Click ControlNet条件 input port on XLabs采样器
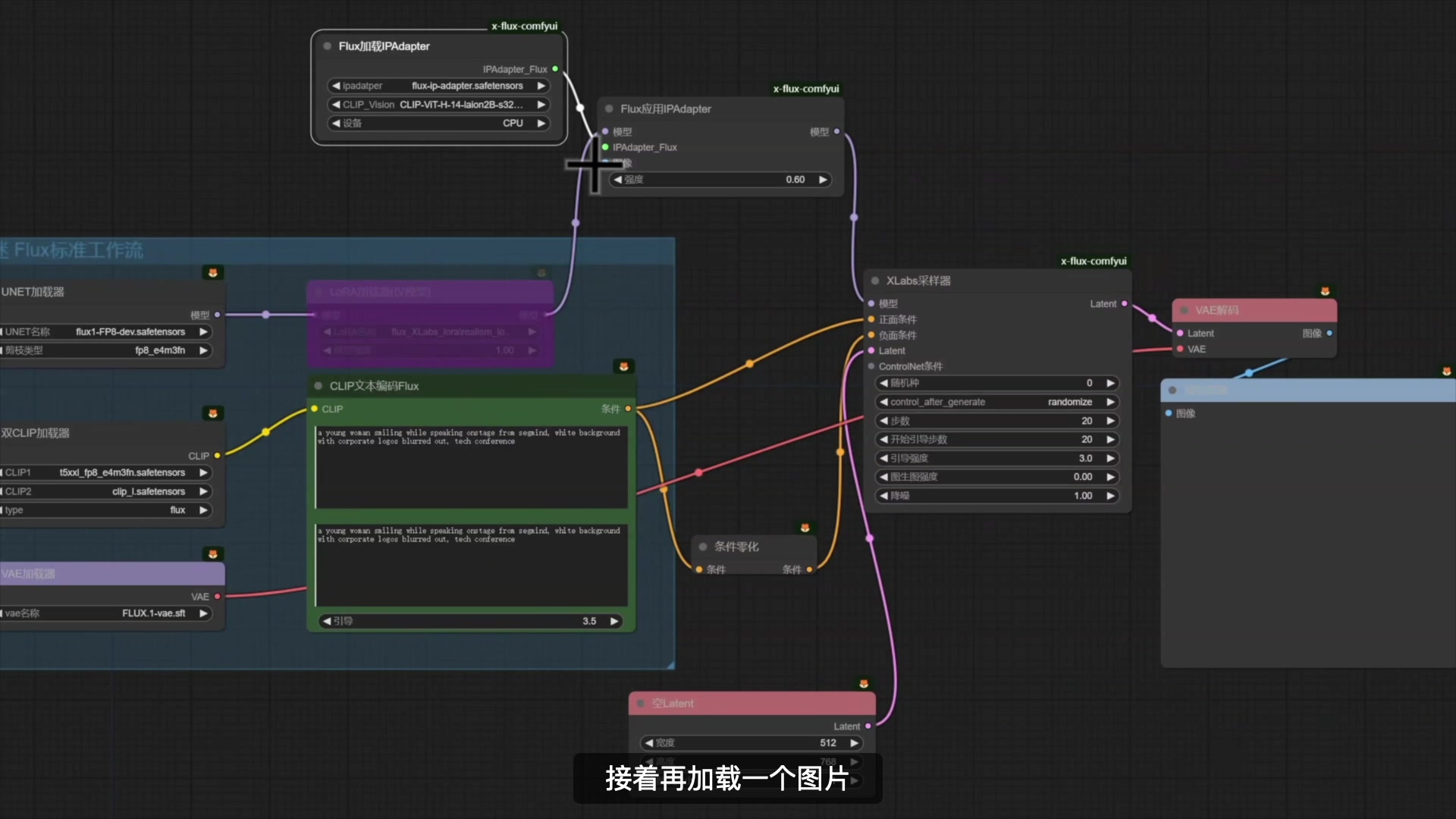 (871, 366)
